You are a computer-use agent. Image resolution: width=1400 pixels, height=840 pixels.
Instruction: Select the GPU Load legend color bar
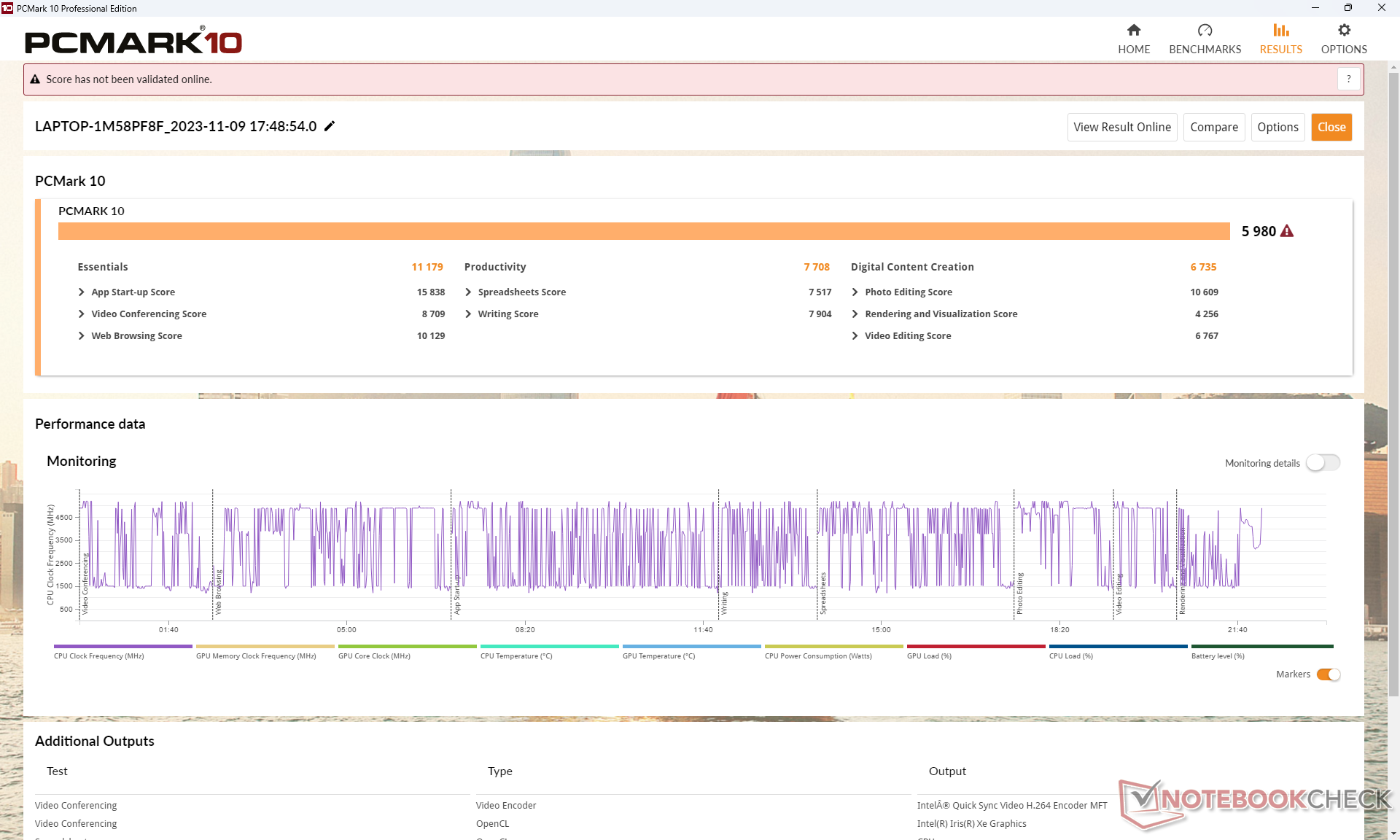click(975, 646)
